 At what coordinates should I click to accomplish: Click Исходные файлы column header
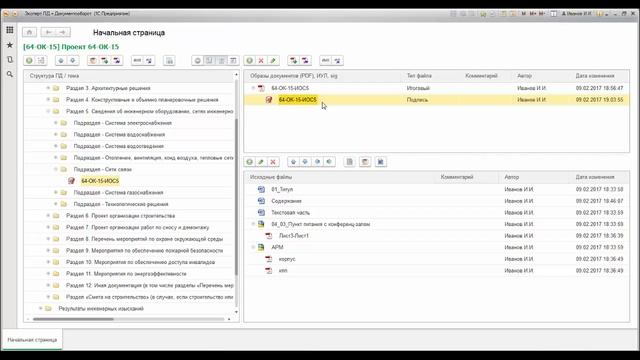click(x=271, y=177)
